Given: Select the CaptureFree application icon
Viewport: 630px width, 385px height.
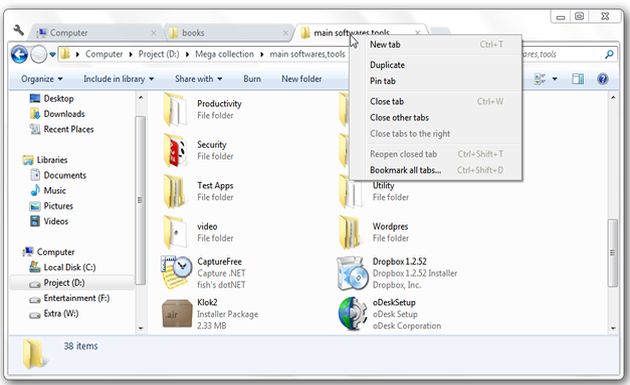Looking at the screenshot, I should coord(176,272).
